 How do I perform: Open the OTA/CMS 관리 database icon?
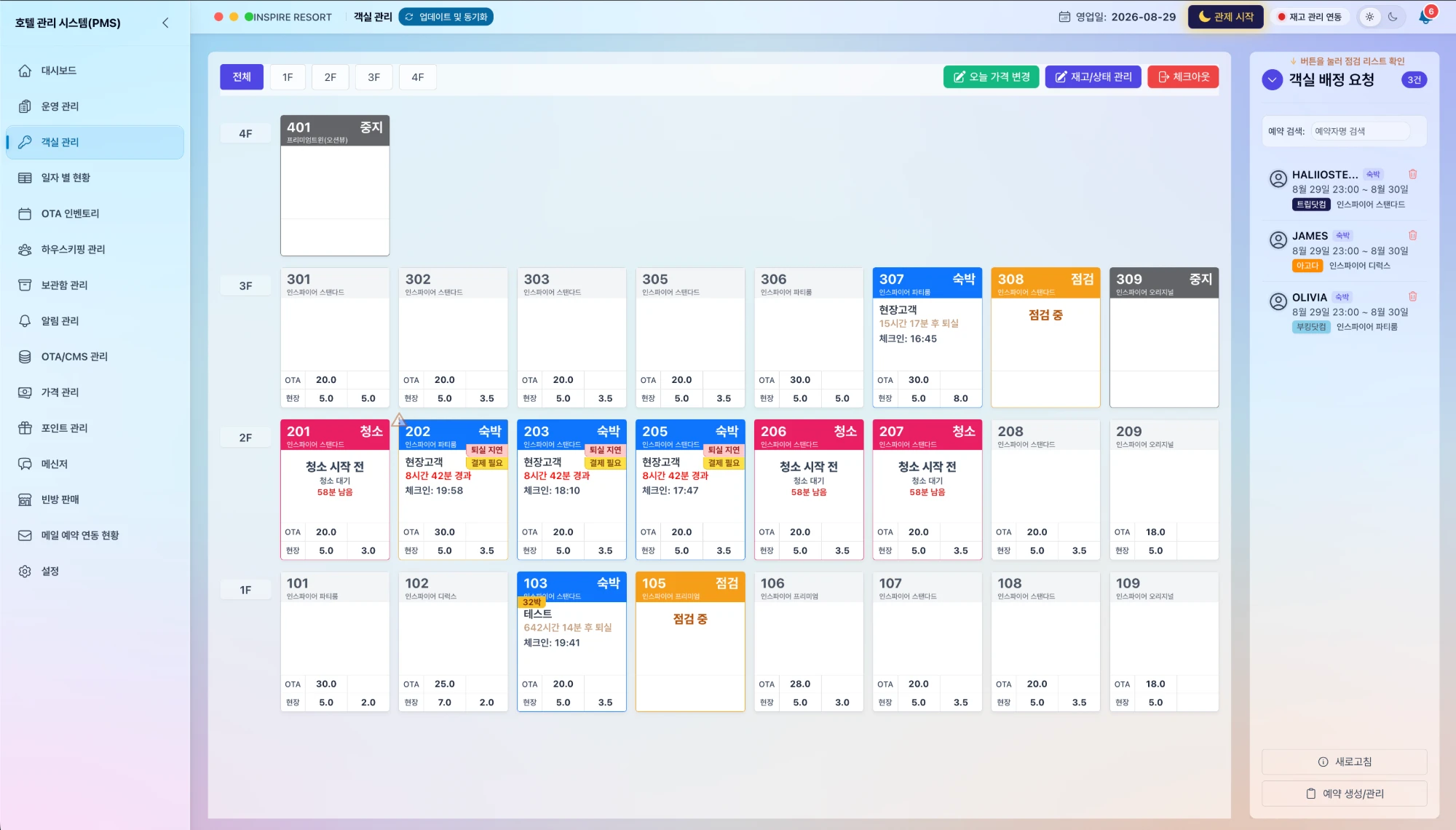click(x=25, y=356)
